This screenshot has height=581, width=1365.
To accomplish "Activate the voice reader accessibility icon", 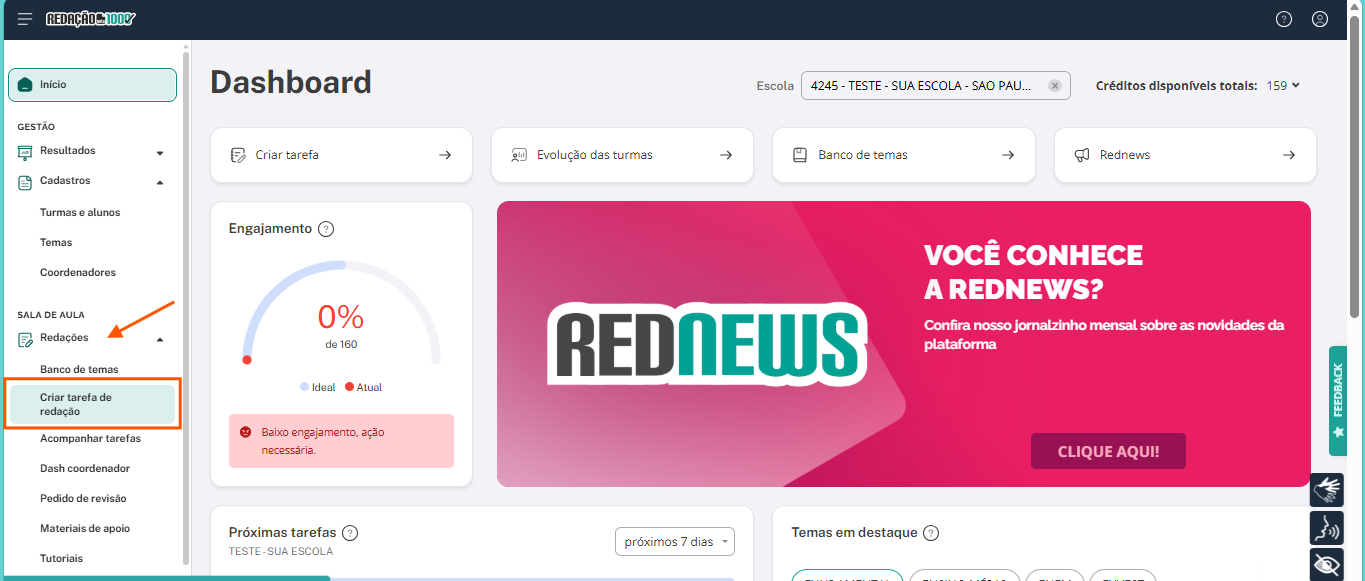I will pos(1327,527).
